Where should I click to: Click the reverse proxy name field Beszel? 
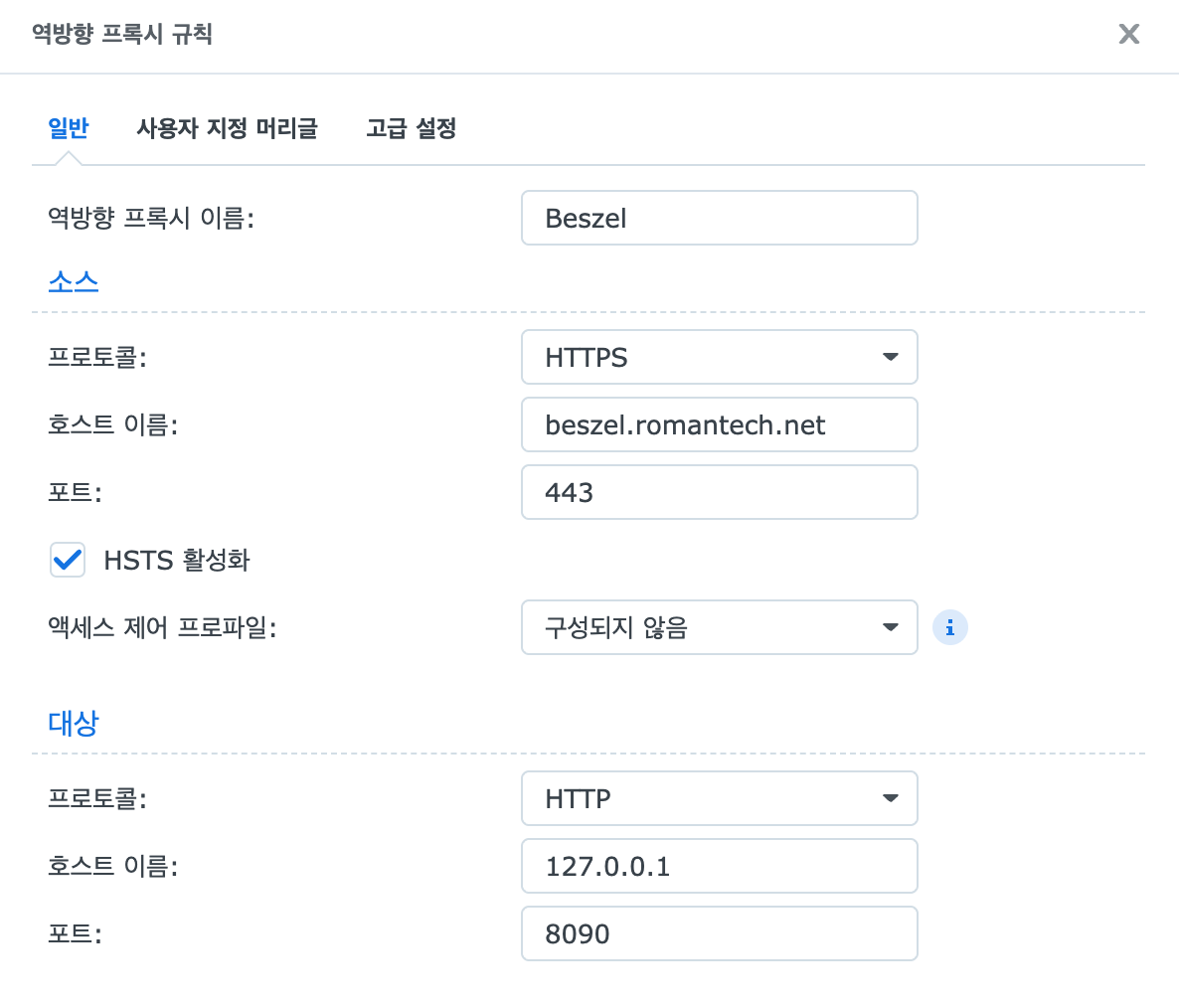719,218
